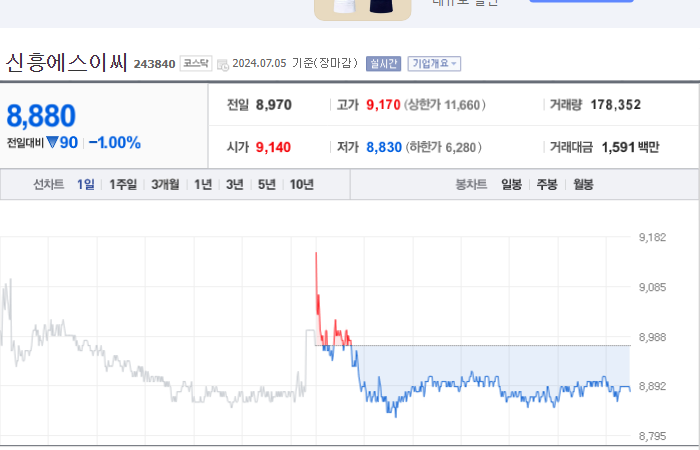Click the 고가 value 9,170
Viewport: 700px width, 450px height.
pyautogui.click(x=383, y=105)
